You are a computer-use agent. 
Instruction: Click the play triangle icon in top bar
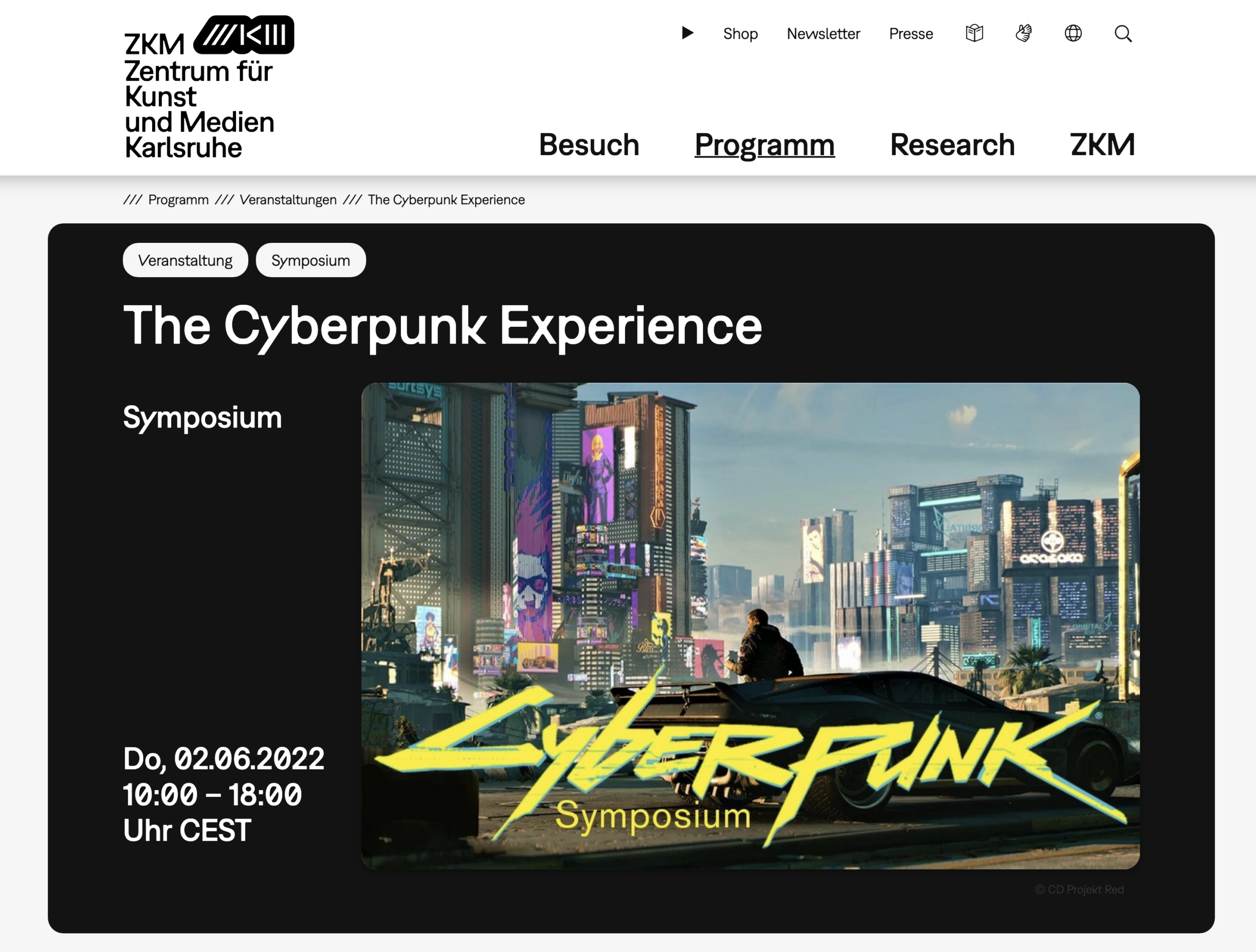click(x=687, y=33)
